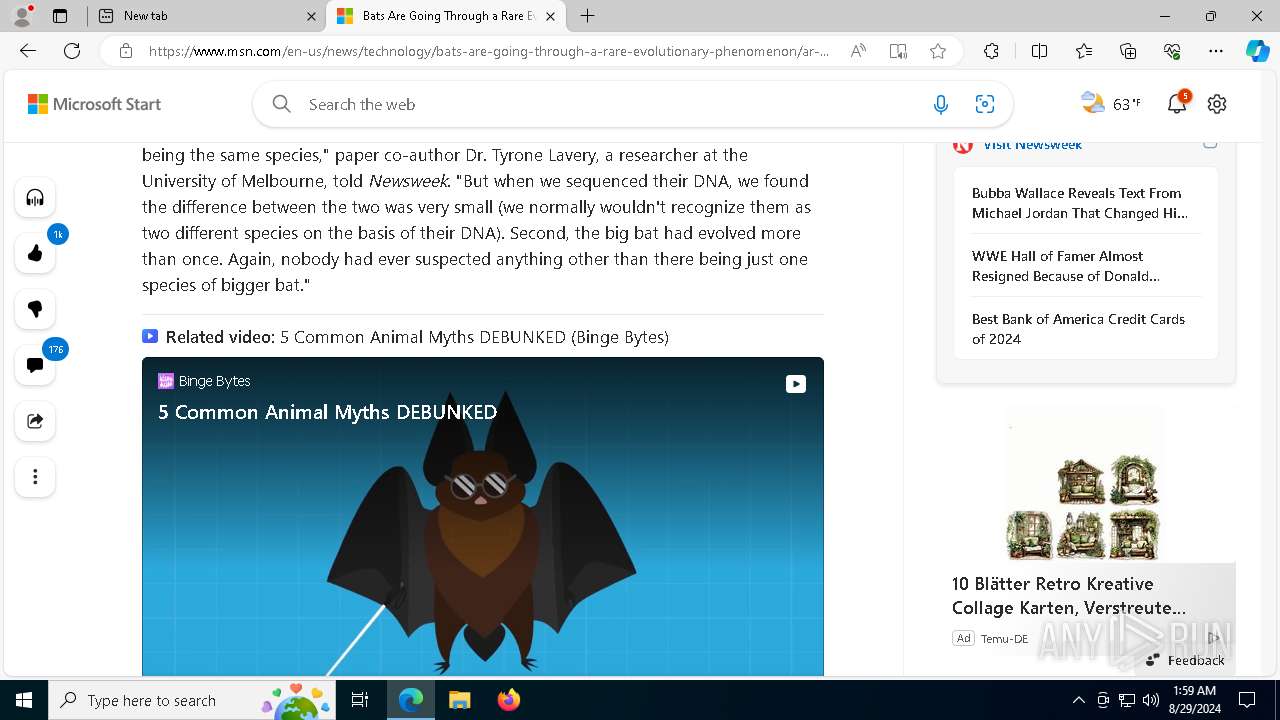Click the Search the web box
1280x720 pixels.
tap(610, 104)
